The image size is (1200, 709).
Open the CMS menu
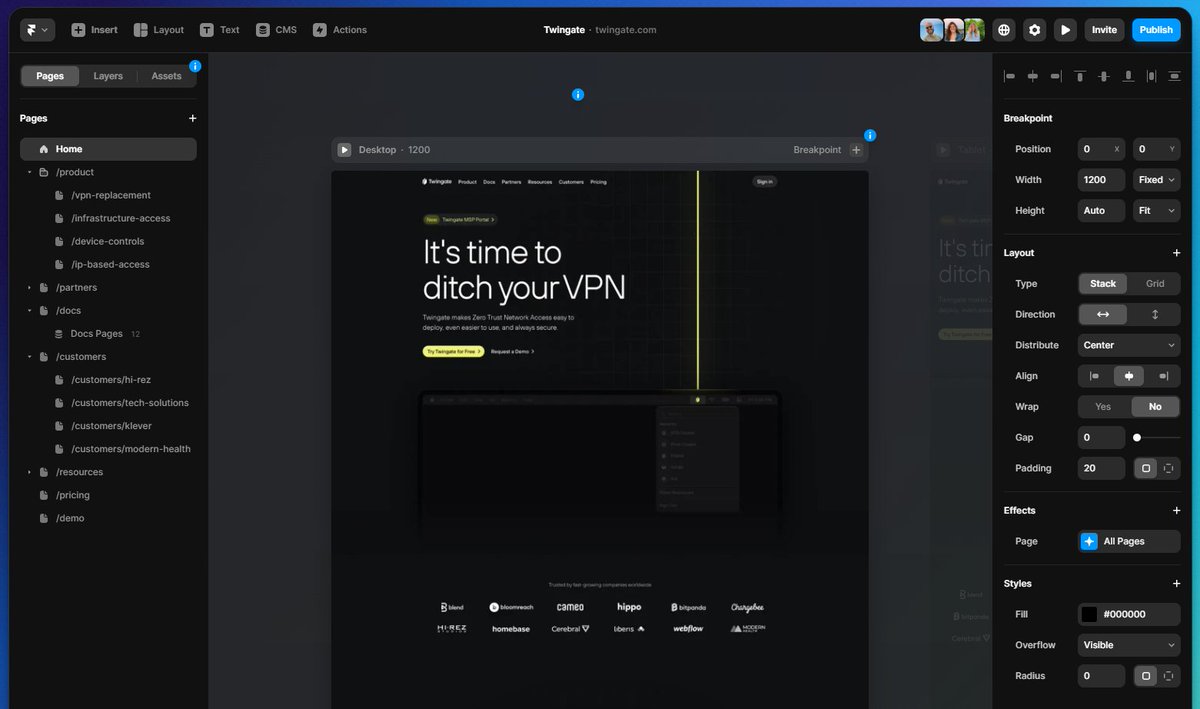coord(276,30)
